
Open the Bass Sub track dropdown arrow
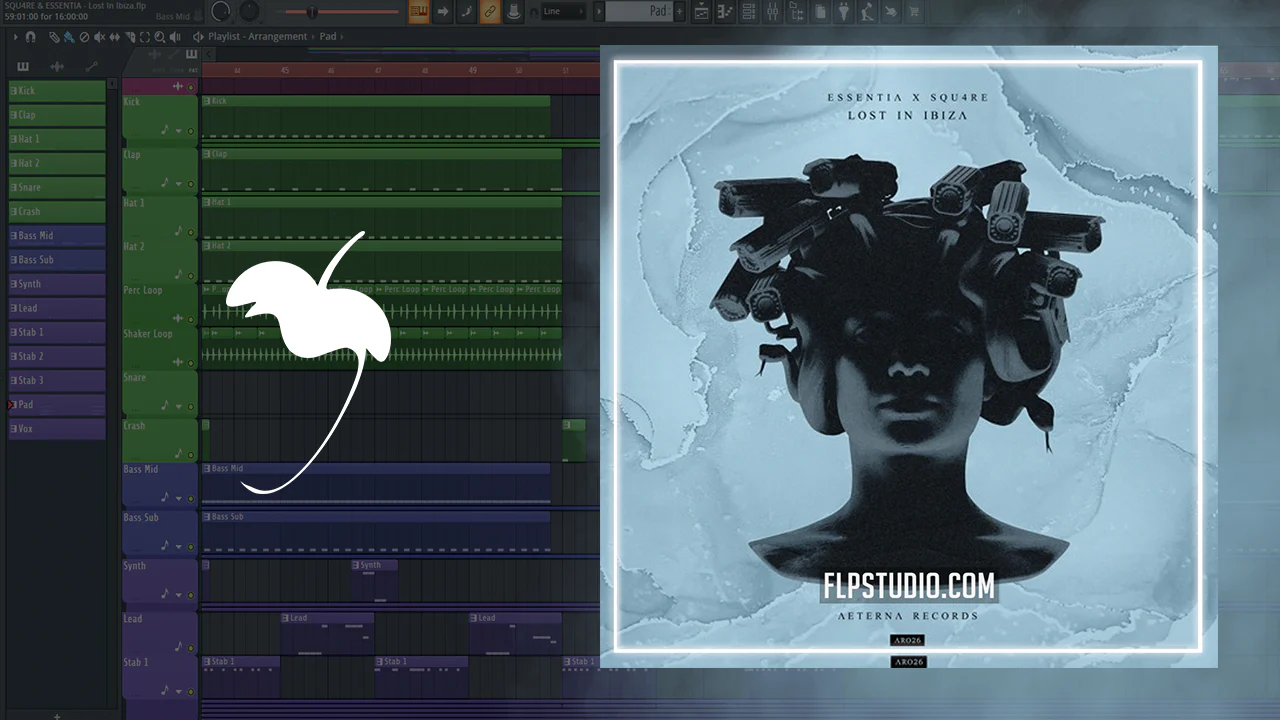click(x=180, y=546)
